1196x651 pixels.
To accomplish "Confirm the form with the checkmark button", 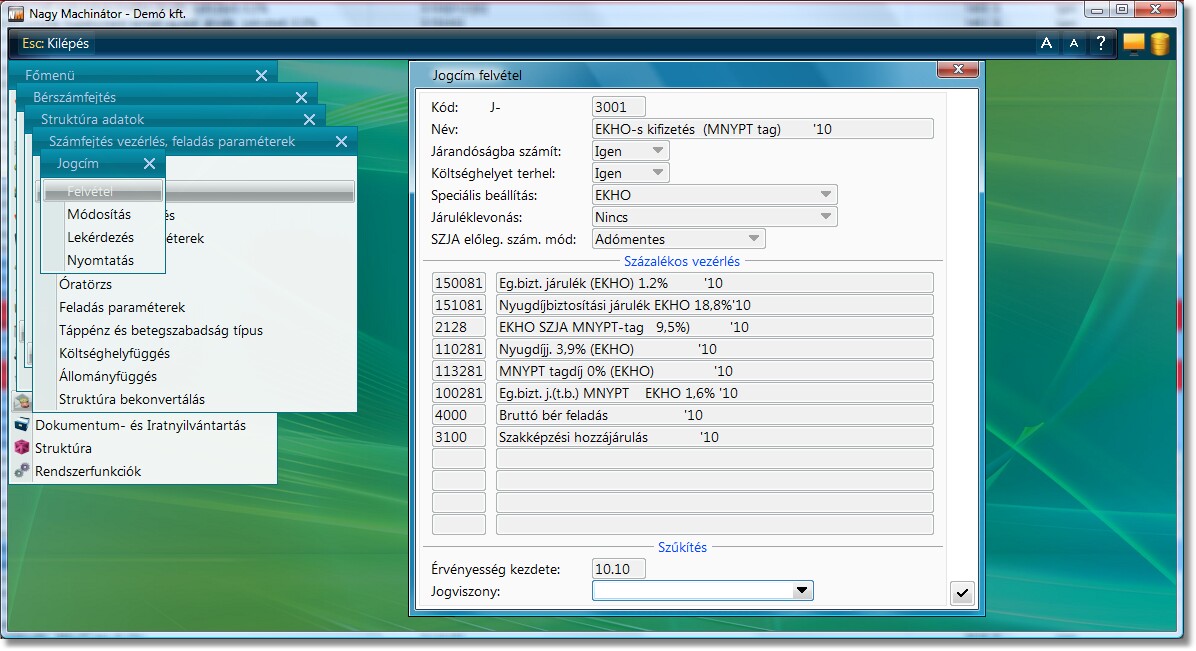I will [x=961, y=593].
